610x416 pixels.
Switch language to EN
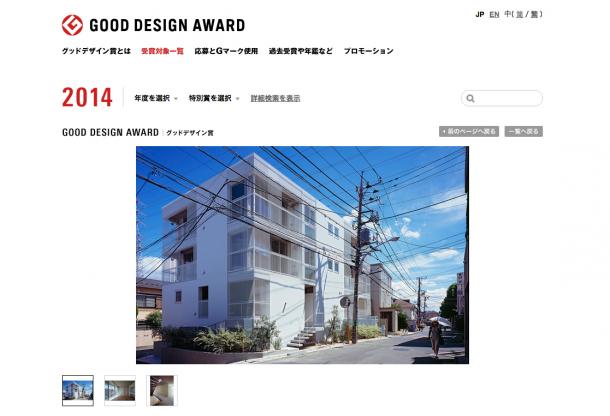[494, 14]
